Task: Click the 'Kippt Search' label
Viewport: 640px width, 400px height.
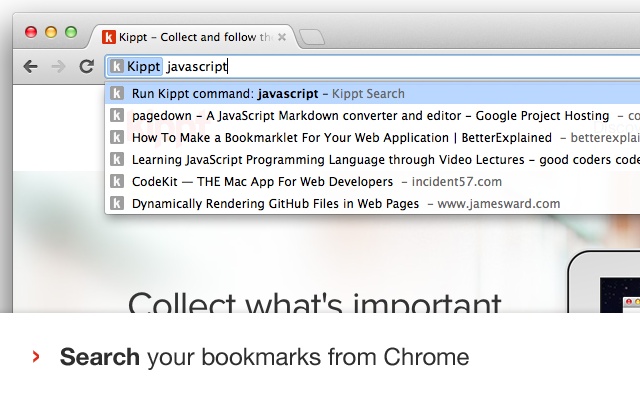Action: [368, 94]
